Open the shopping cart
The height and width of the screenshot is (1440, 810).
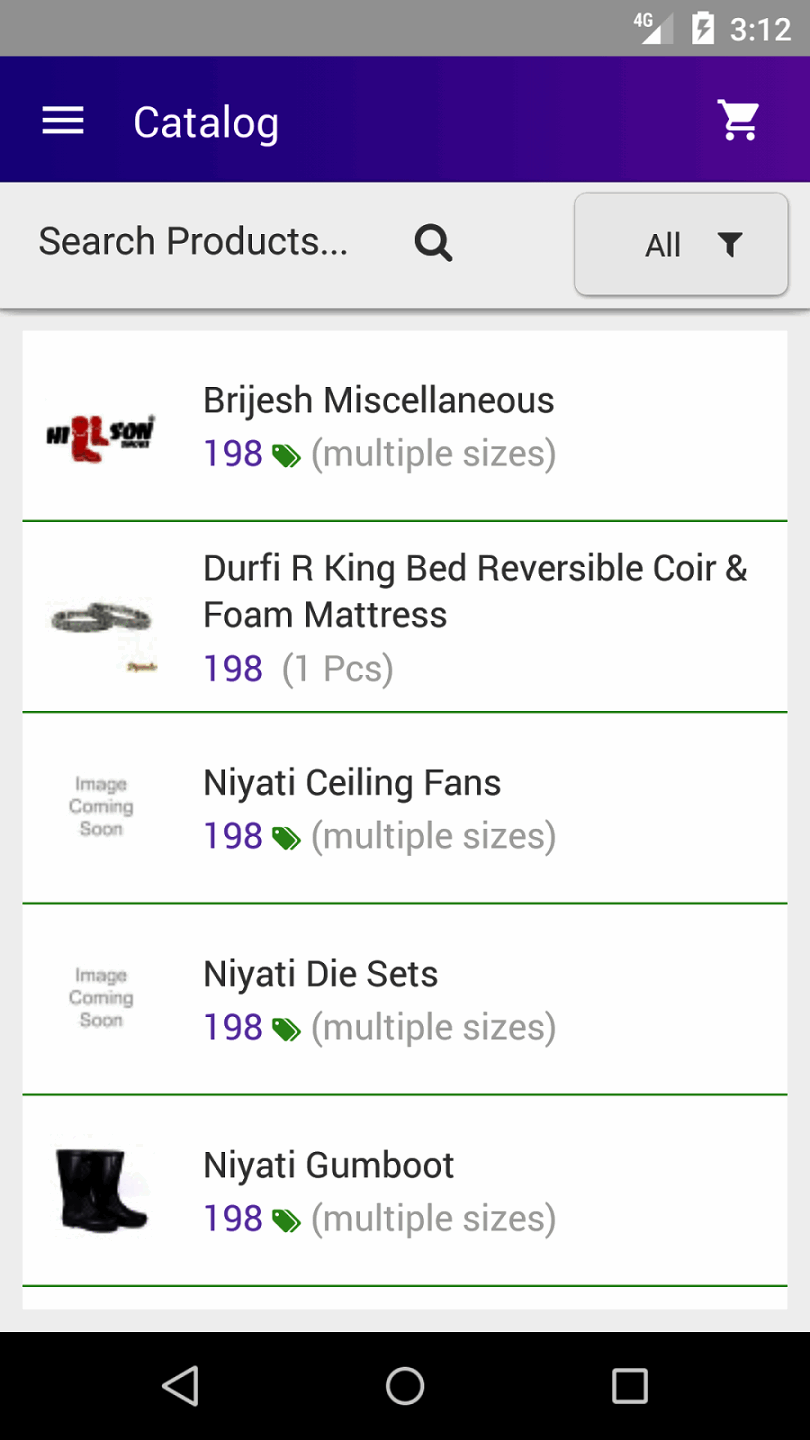tap(739, 121)
